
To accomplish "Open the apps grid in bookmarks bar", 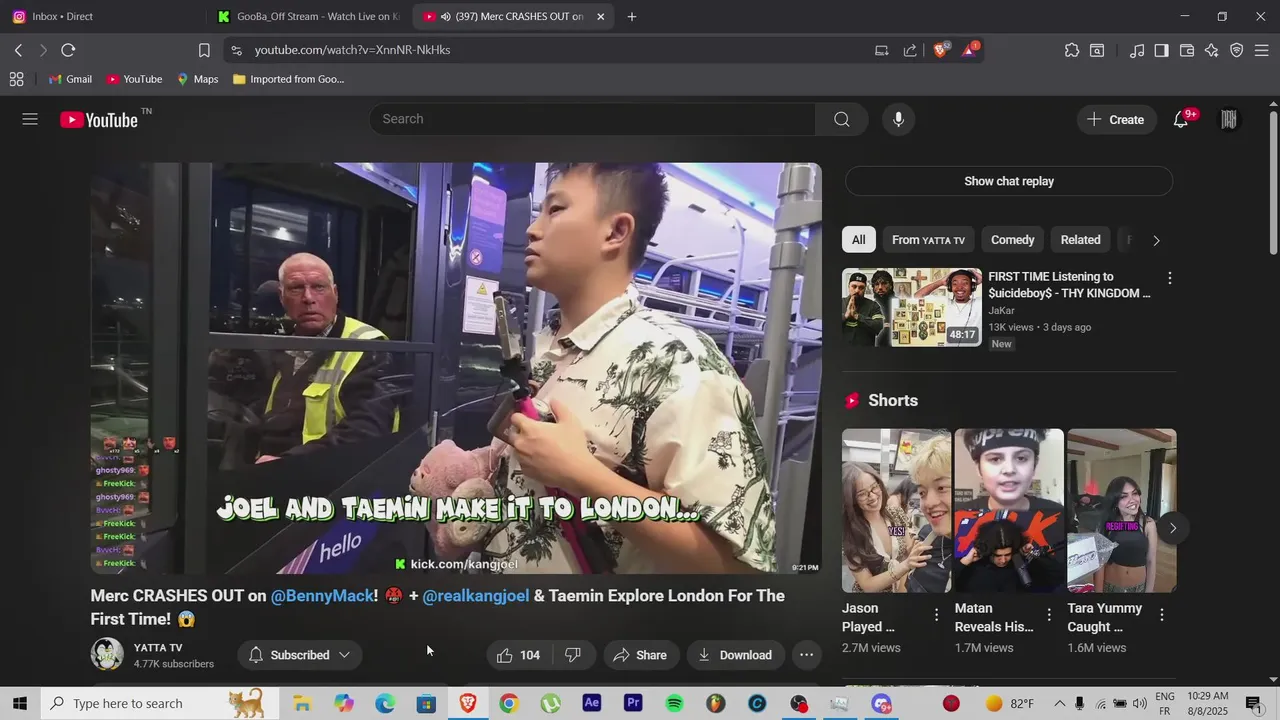I will tap(16, 79).
